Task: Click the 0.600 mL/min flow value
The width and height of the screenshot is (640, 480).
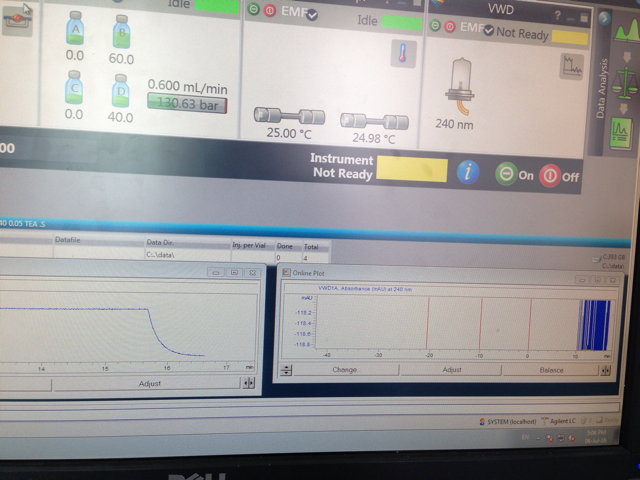Action: [187, 86]
